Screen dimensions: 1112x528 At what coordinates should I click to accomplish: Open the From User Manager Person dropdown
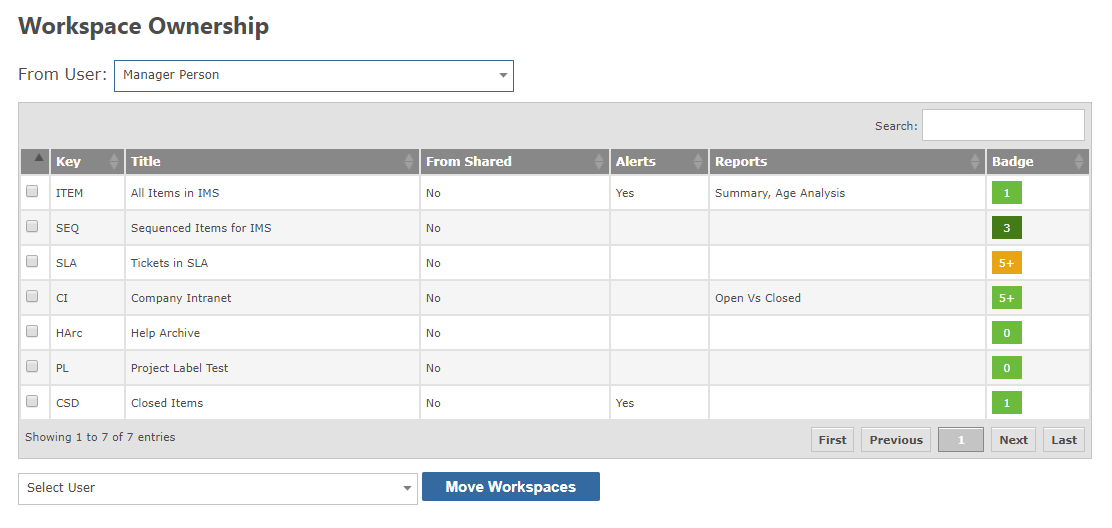tap(313, 76)
